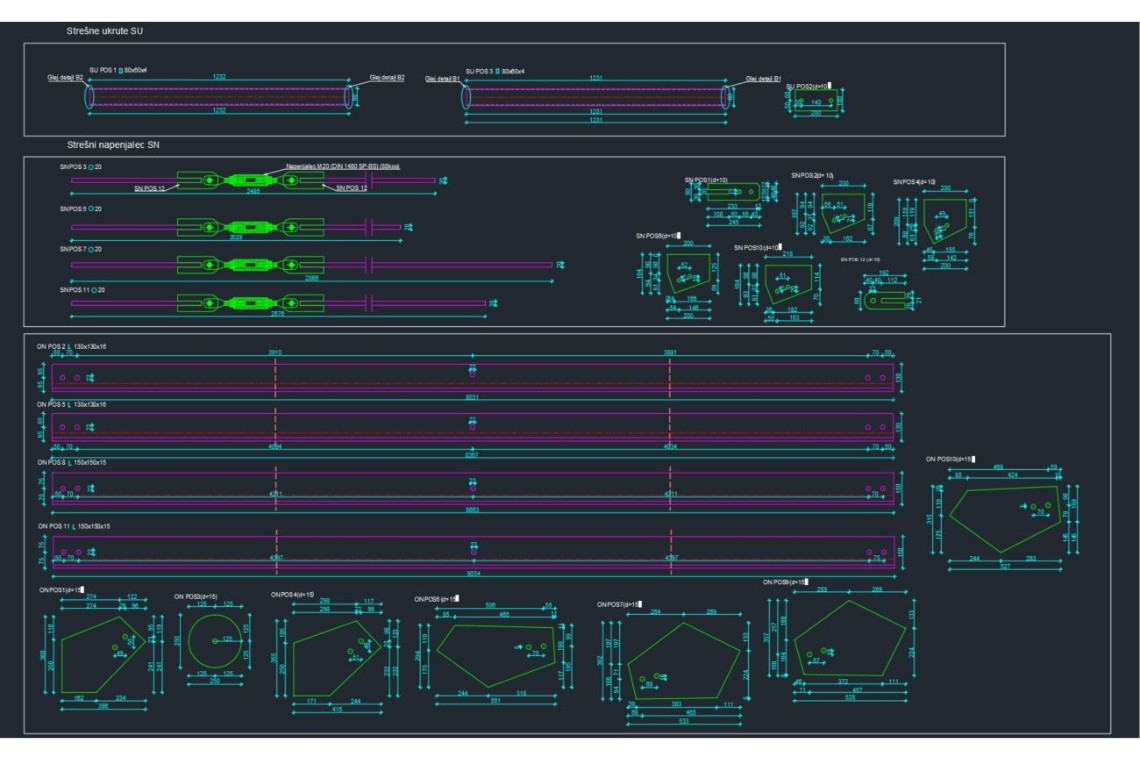This screenshot has height=760, width=1140.
Task: Click the "Strešne ukrute SU" section title
Action: click(107, 33)
